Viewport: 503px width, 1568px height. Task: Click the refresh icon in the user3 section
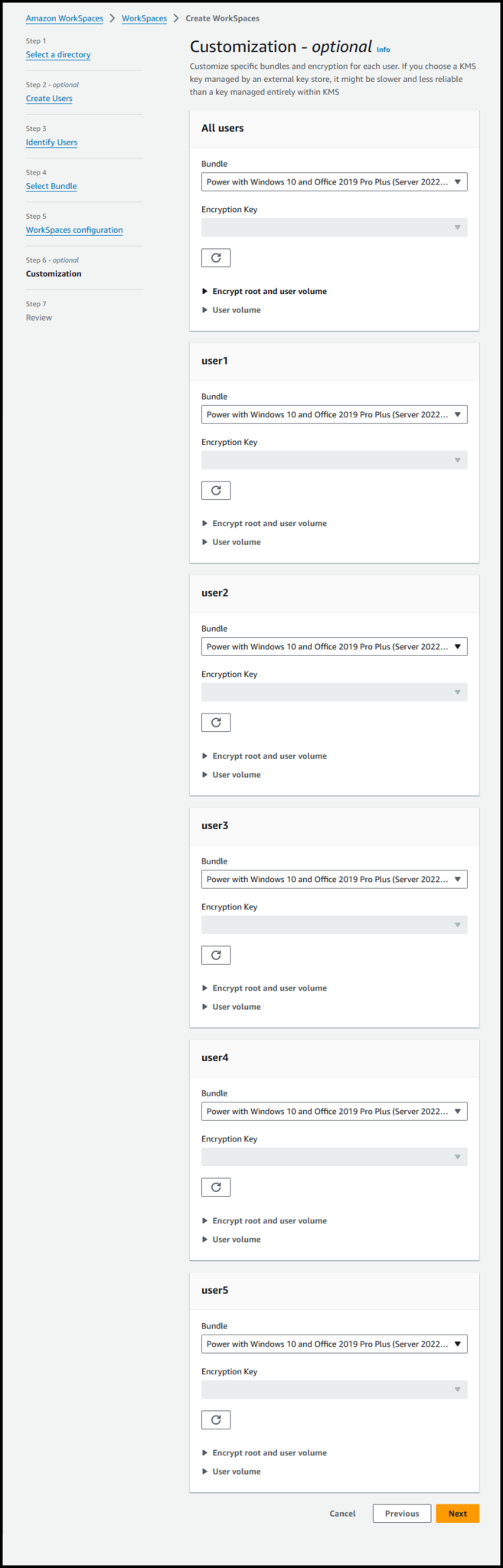[x=215, y=955]
